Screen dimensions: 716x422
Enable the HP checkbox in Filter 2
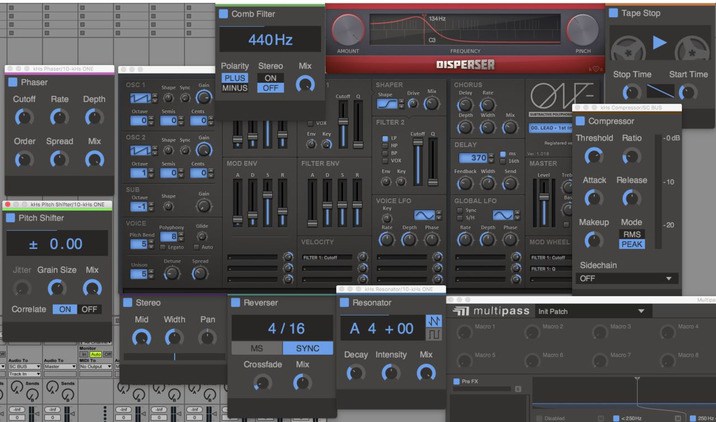(x=385, y=146)
